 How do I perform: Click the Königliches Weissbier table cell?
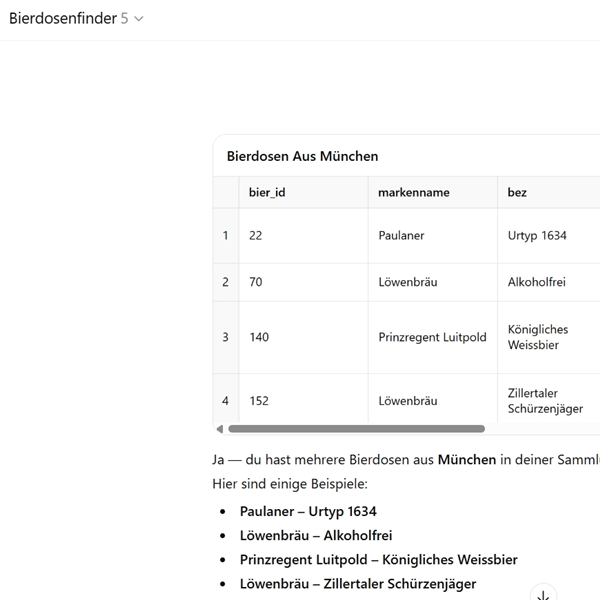click(538, 337)
